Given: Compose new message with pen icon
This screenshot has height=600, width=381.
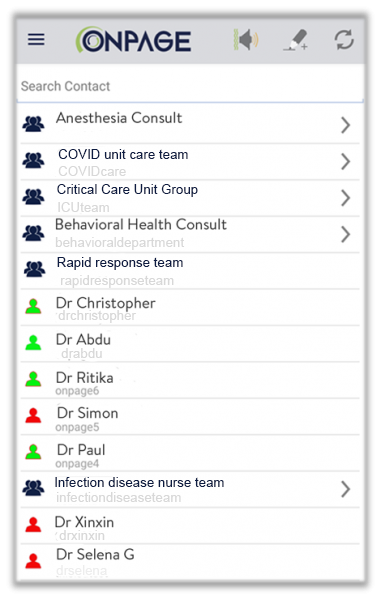Looking at the screenshot, I should click(x=296, y=40).
